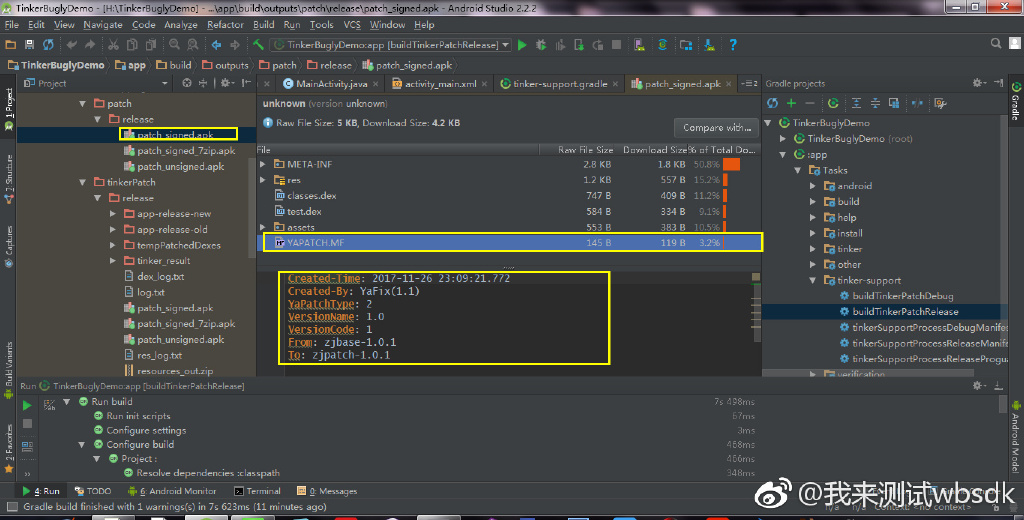Toggle the Build Variants tool window

tap(8, 370)
